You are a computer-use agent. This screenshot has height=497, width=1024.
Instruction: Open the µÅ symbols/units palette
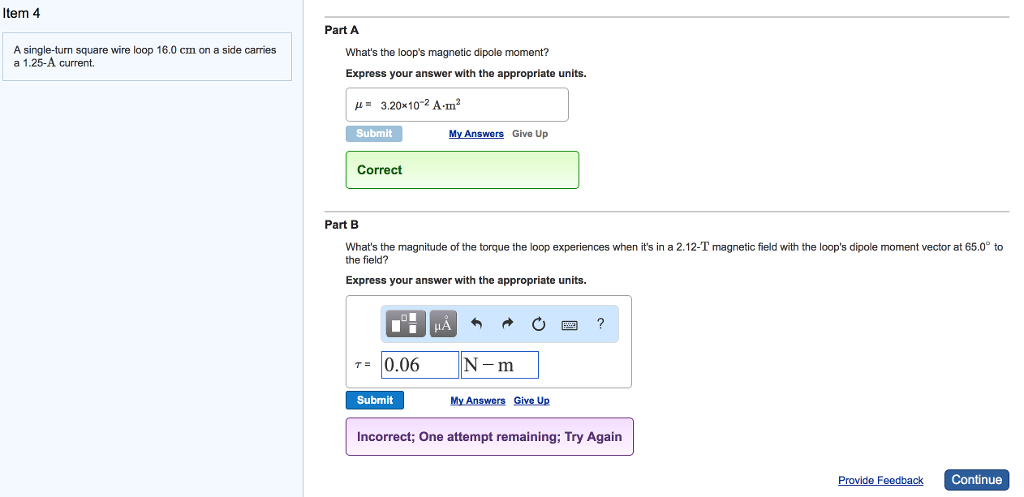pyautogui.click(x=442, y=323)
